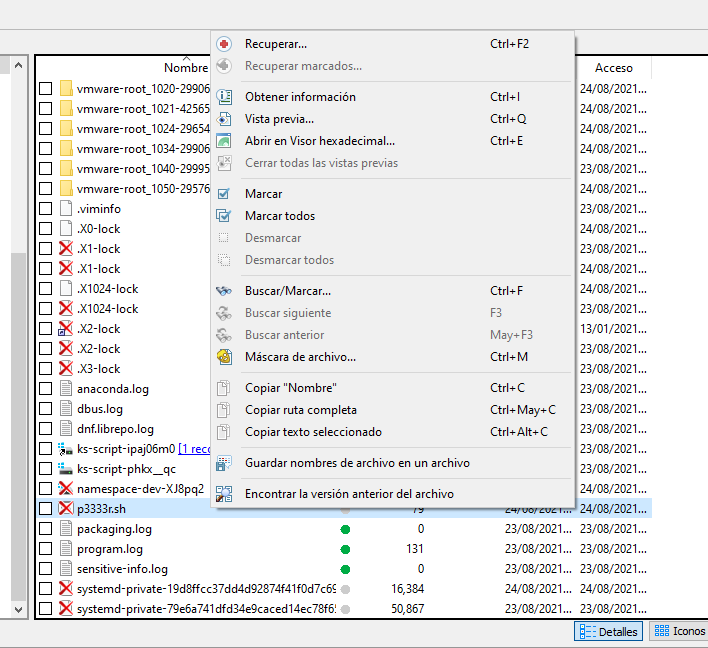The height and width of the screenshot is (648, 708).
Task: Click the Obtener información icon
Action: (x=225, y=97)
